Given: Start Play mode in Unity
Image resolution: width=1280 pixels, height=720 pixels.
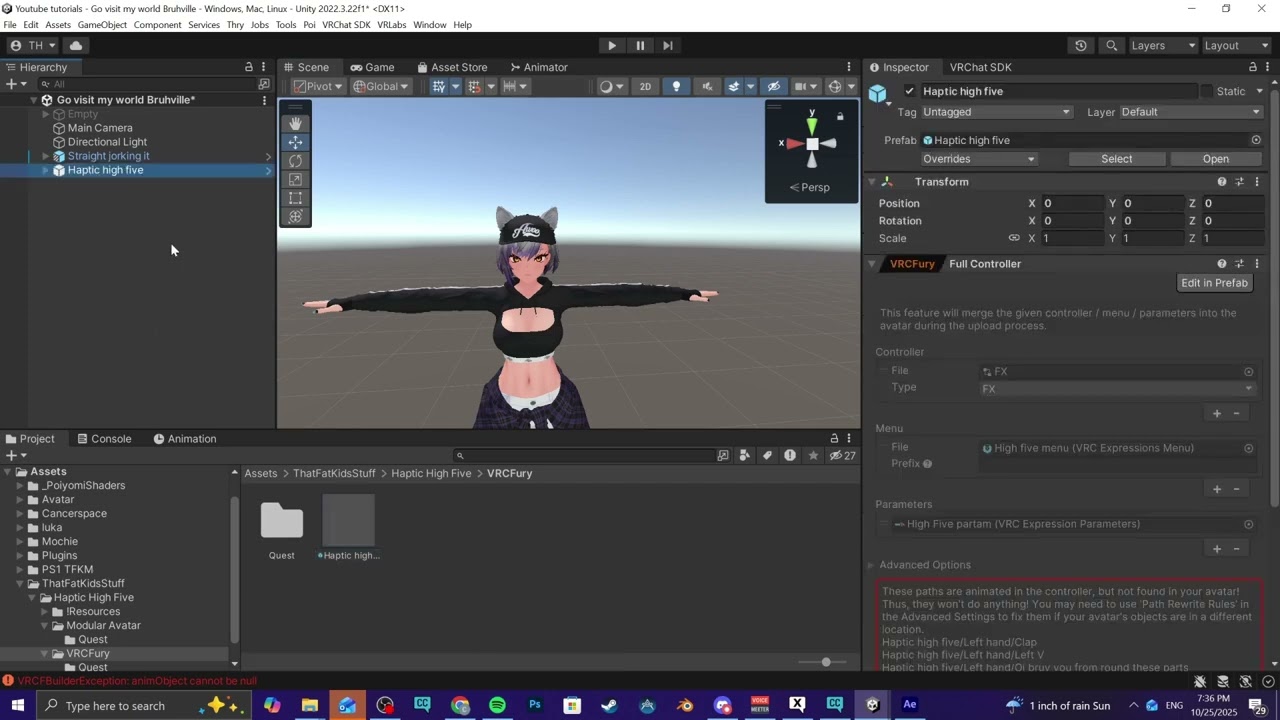Looking at the screenshot, I should [612, 45].
